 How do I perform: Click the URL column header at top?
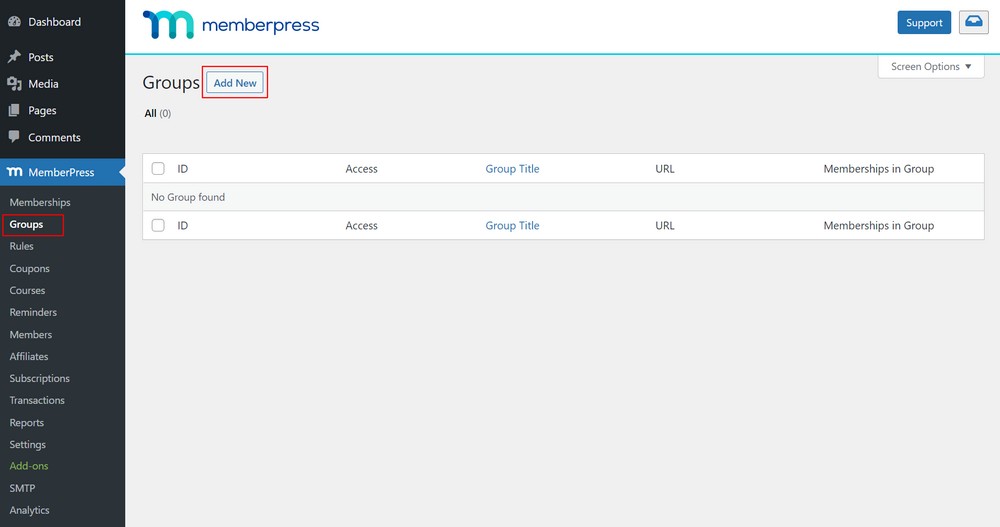(665, 168)
